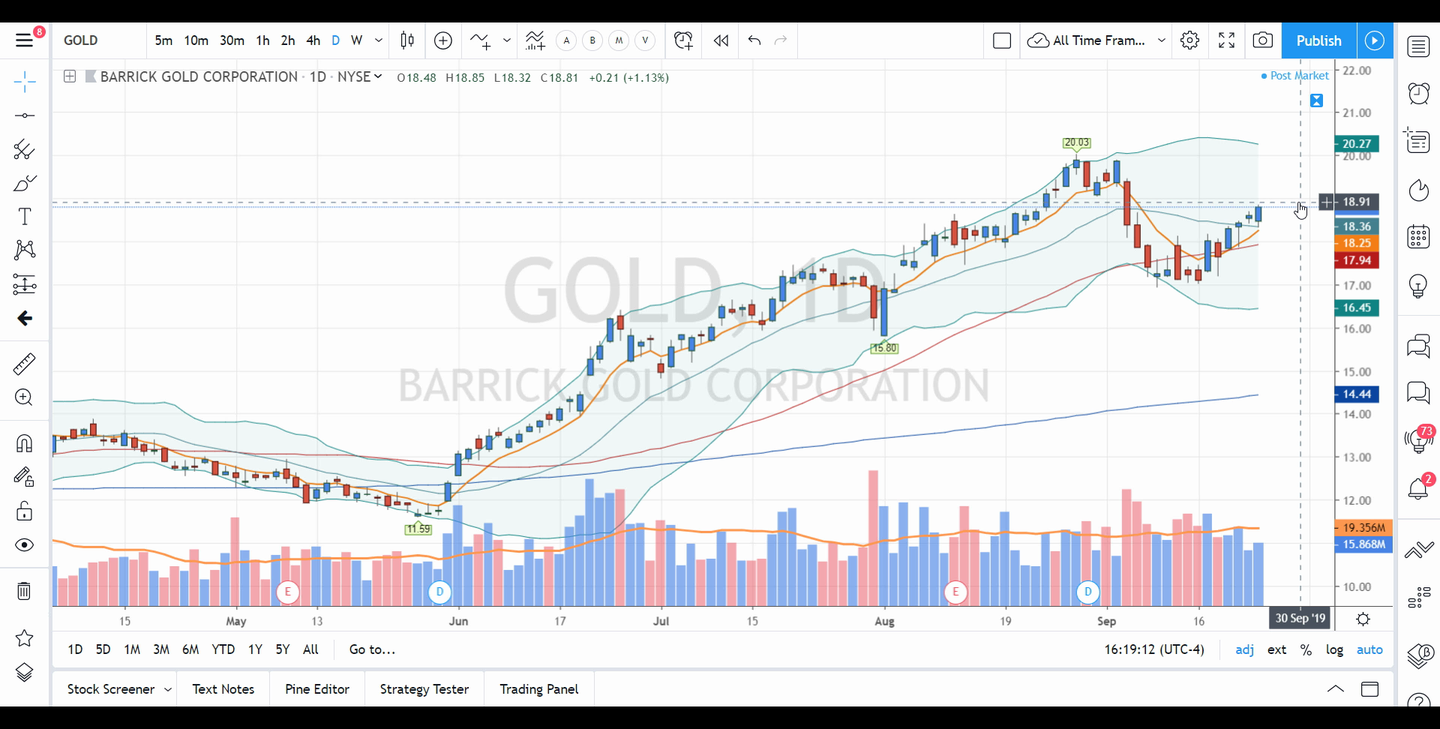The width and height of the screenshot is (1440, 729).
Task: Expand the Stock Screener dropdown arrow
Action: 168,690
